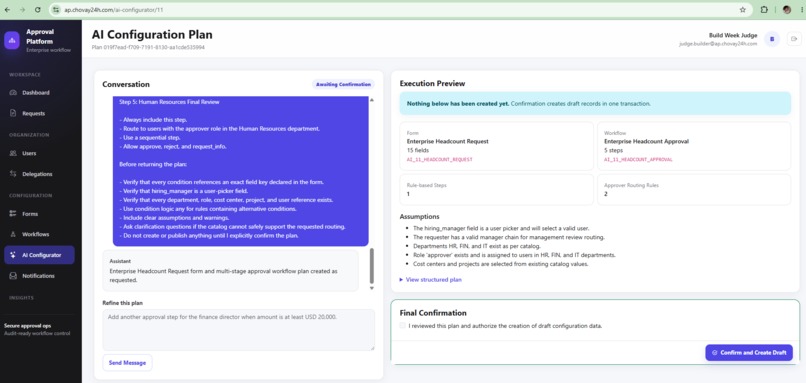The width and height of the screenshot is (806, 383).
Task: Click the Delegations sidebar icon
Action: click(13, 174)
